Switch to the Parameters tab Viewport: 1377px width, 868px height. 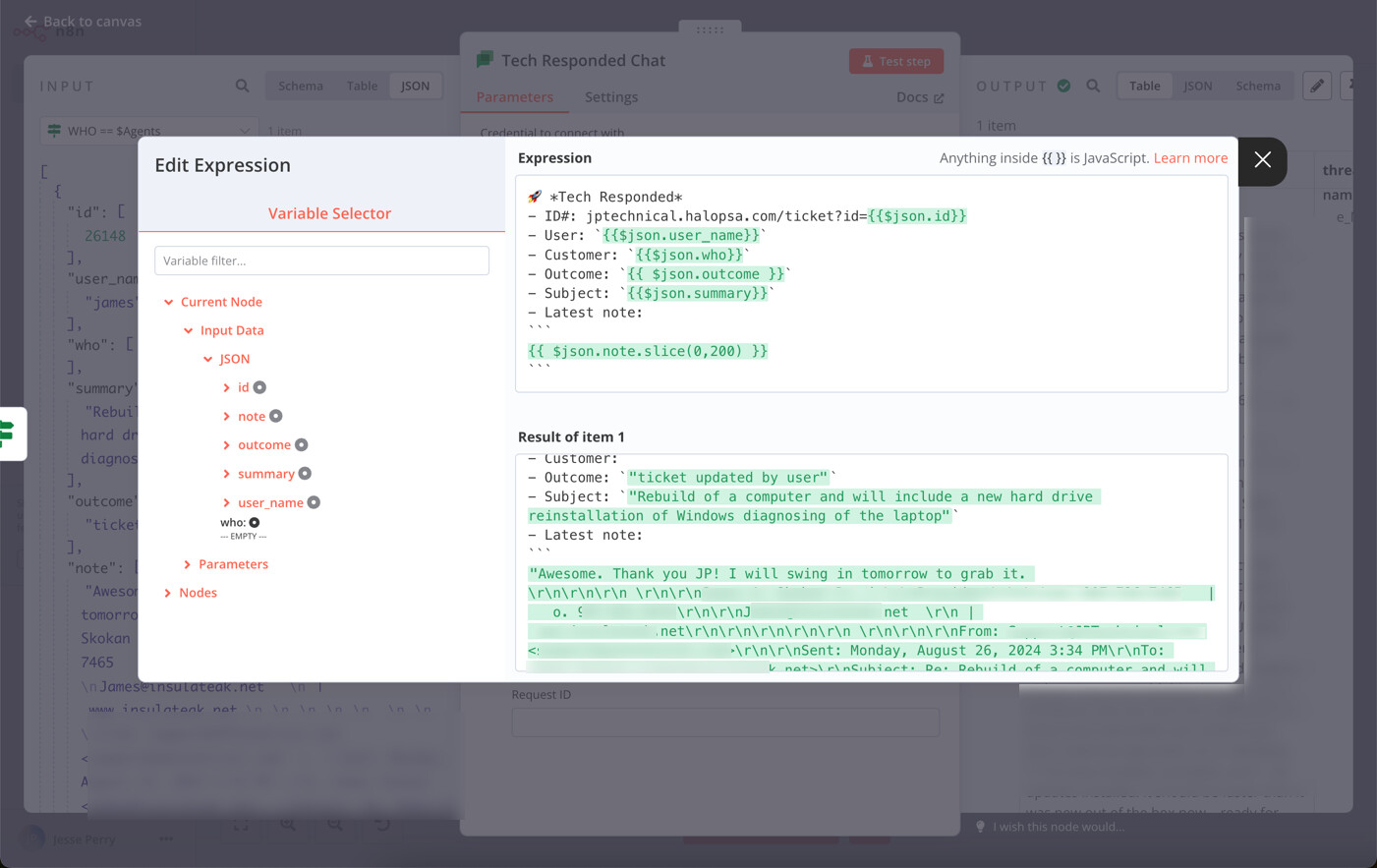[x=515, y=97]
